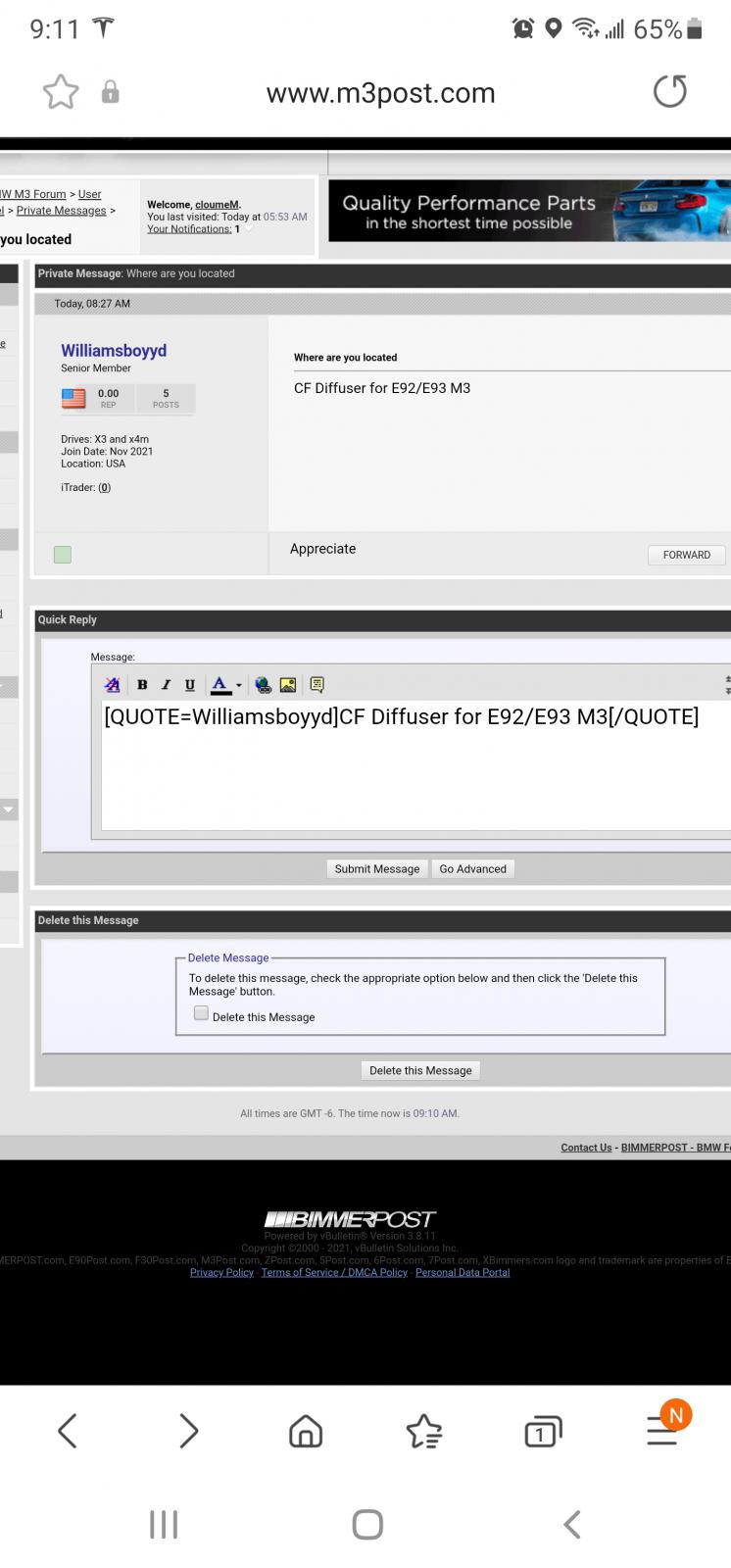Click the User breadcrumb link

(x=89, y=194)
